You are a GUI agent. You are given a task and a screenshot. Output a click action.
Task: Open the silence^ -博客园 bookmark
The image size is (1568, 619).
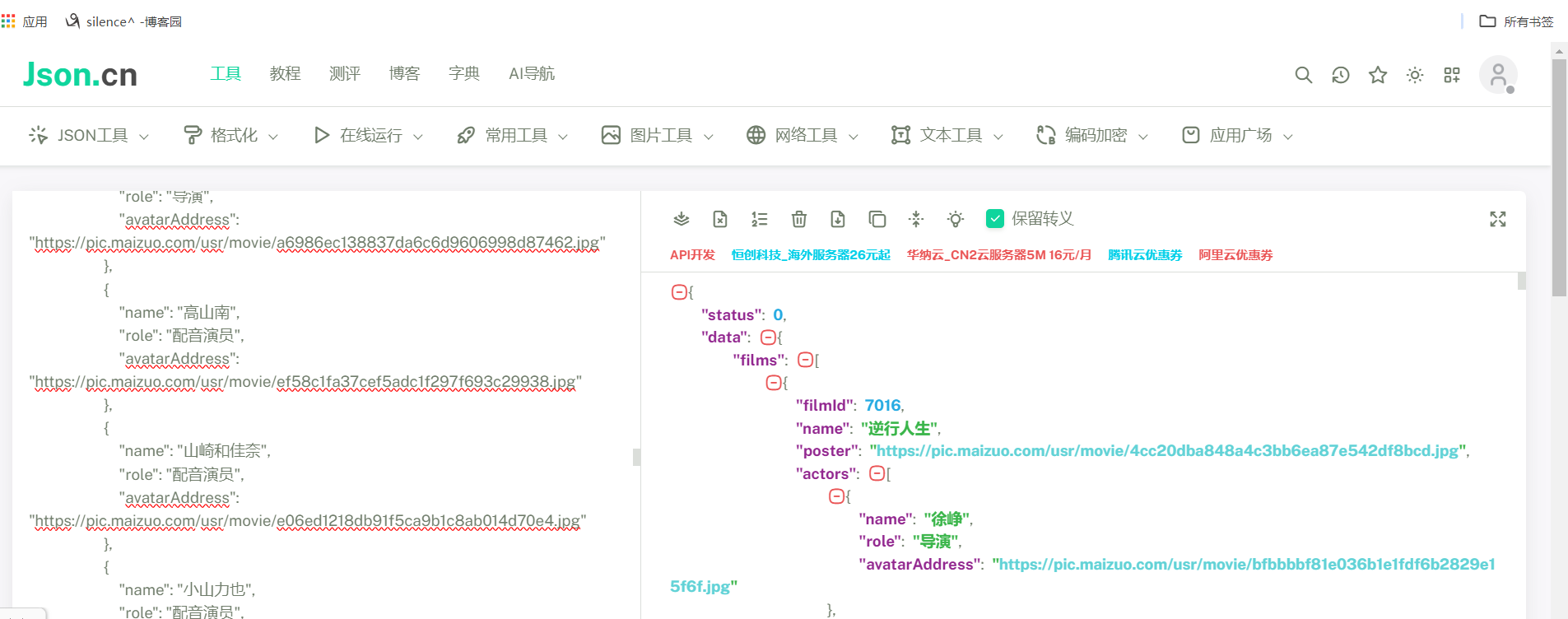[123, 21]
